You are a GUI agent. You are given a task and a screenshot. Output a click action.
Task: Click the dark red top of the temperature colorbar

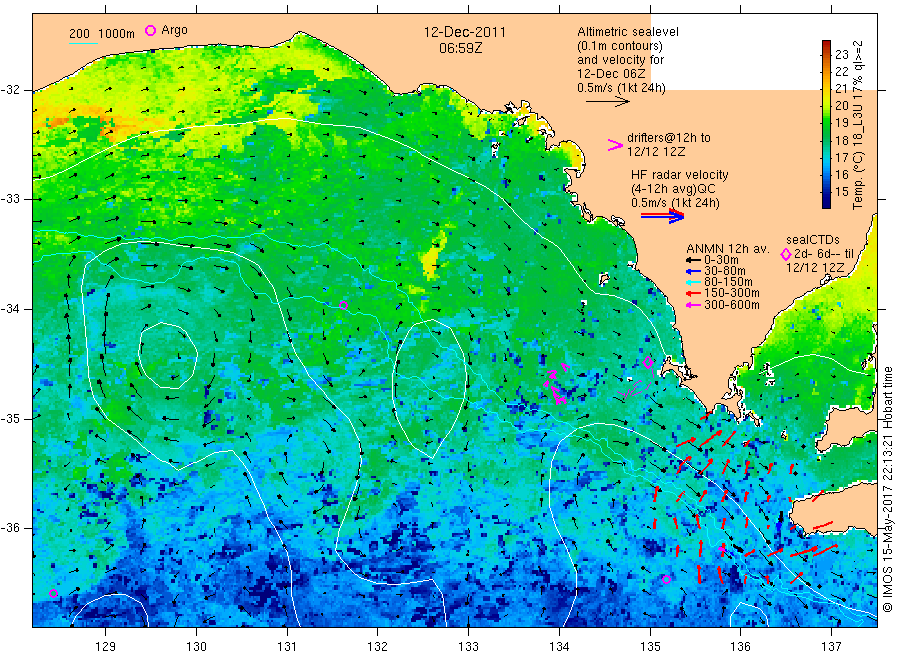click(826, 45)
